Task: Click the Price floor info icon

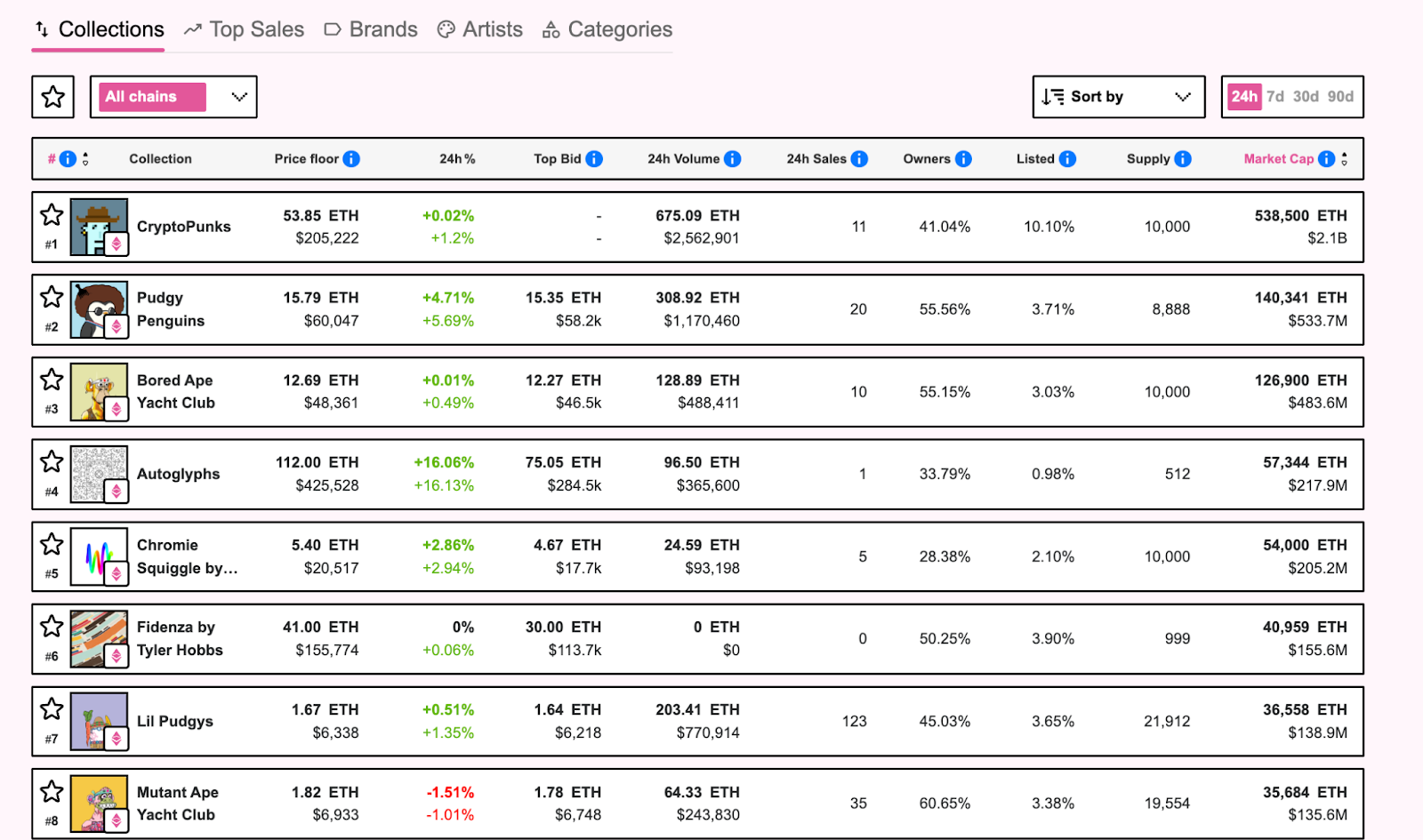Action: click(351, 159)
